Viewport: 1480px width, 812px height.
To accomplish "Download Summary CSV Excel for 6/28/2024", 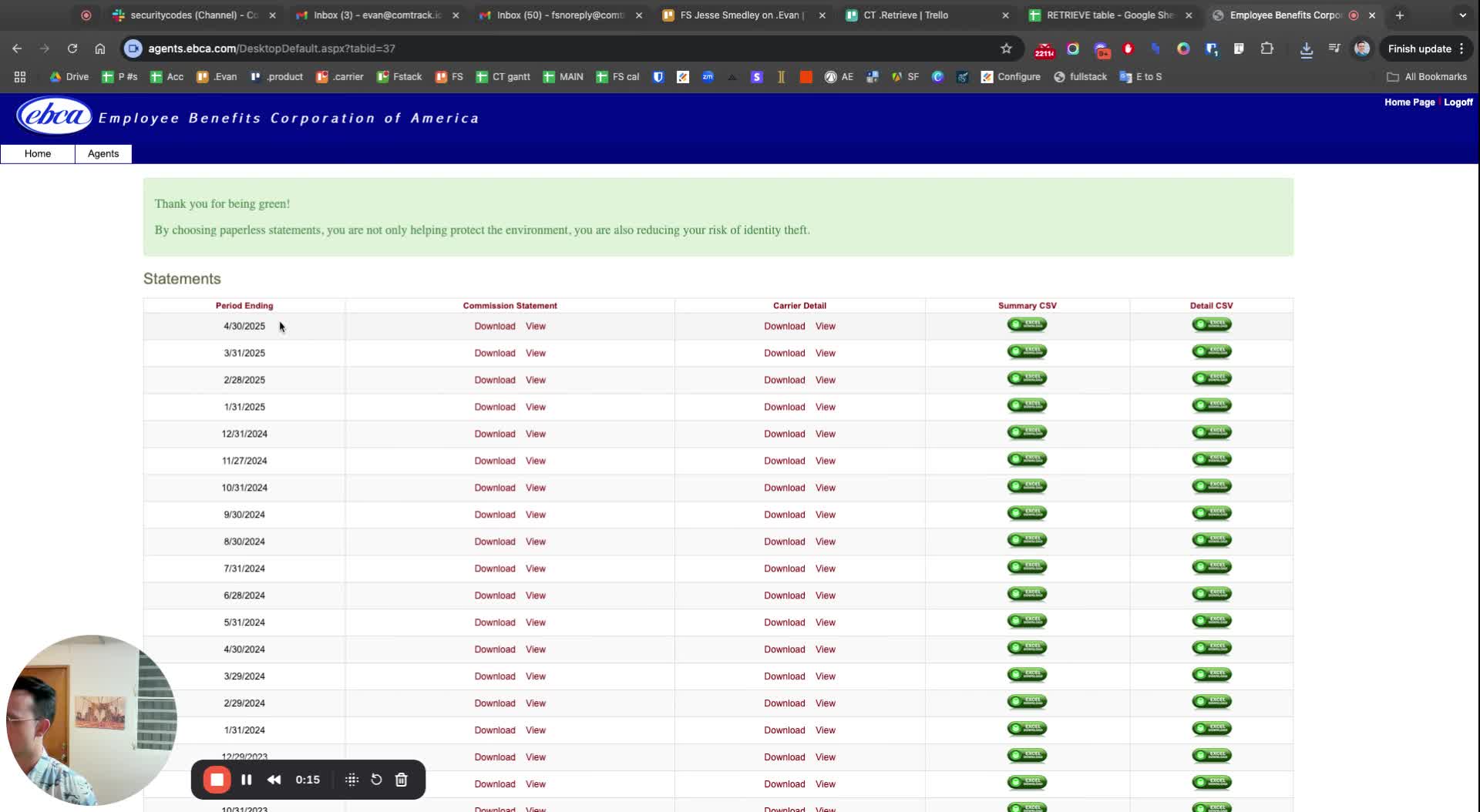I will point(1027,595).
